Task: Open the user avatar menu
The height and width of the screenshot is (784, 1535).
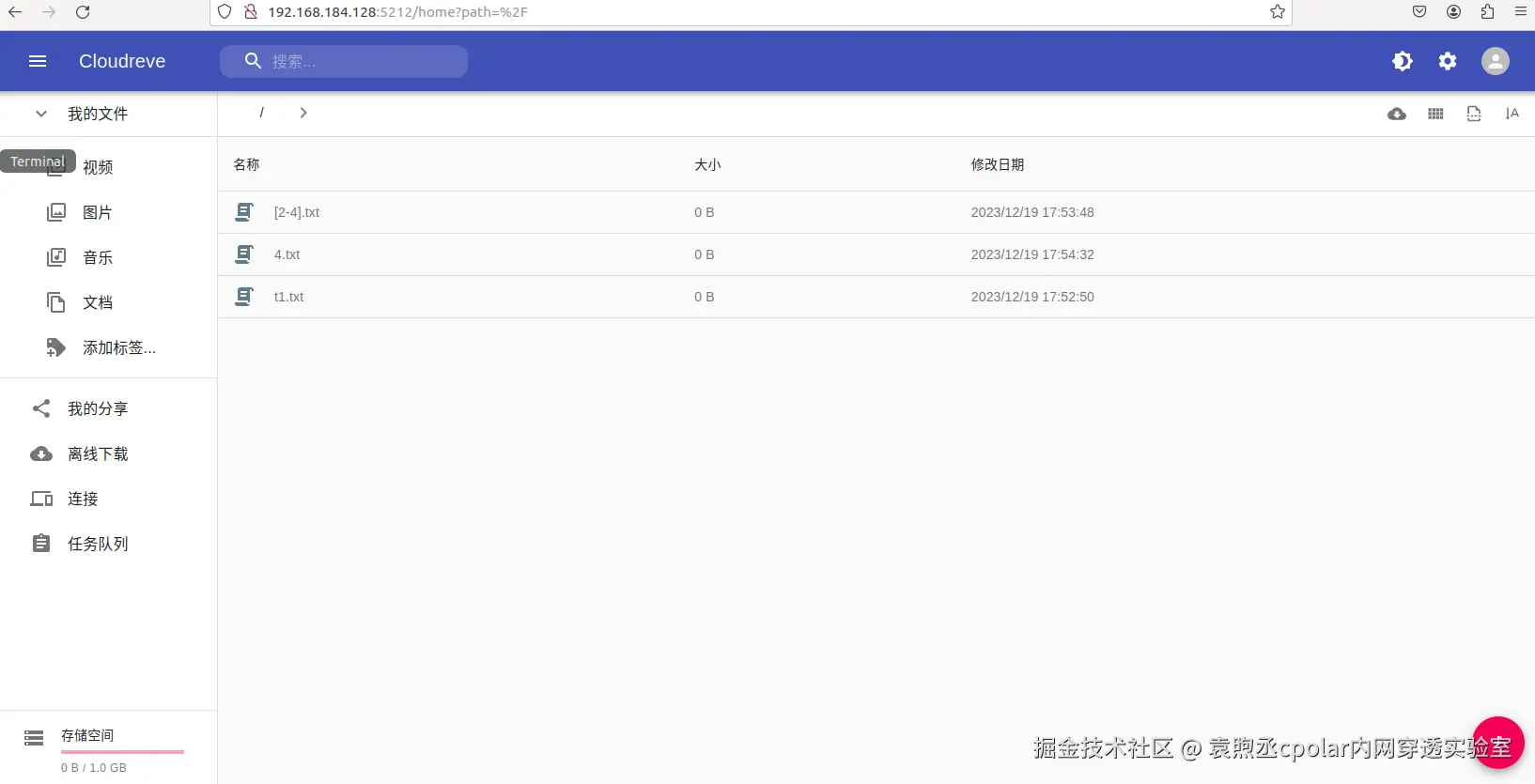Action: click(1496, 61)
